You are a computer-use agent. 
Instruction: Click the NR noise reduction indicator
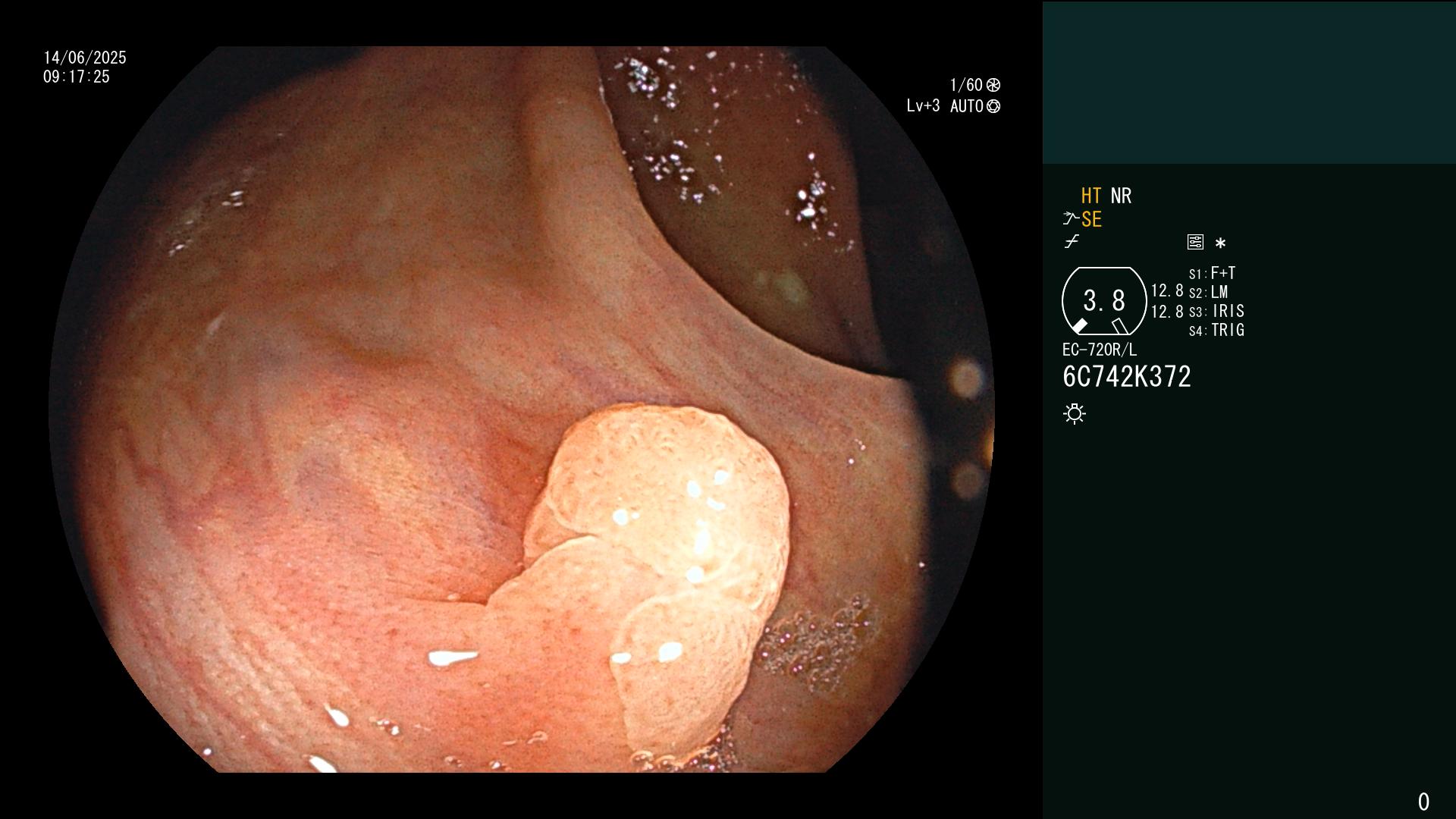coord(1121,196)
